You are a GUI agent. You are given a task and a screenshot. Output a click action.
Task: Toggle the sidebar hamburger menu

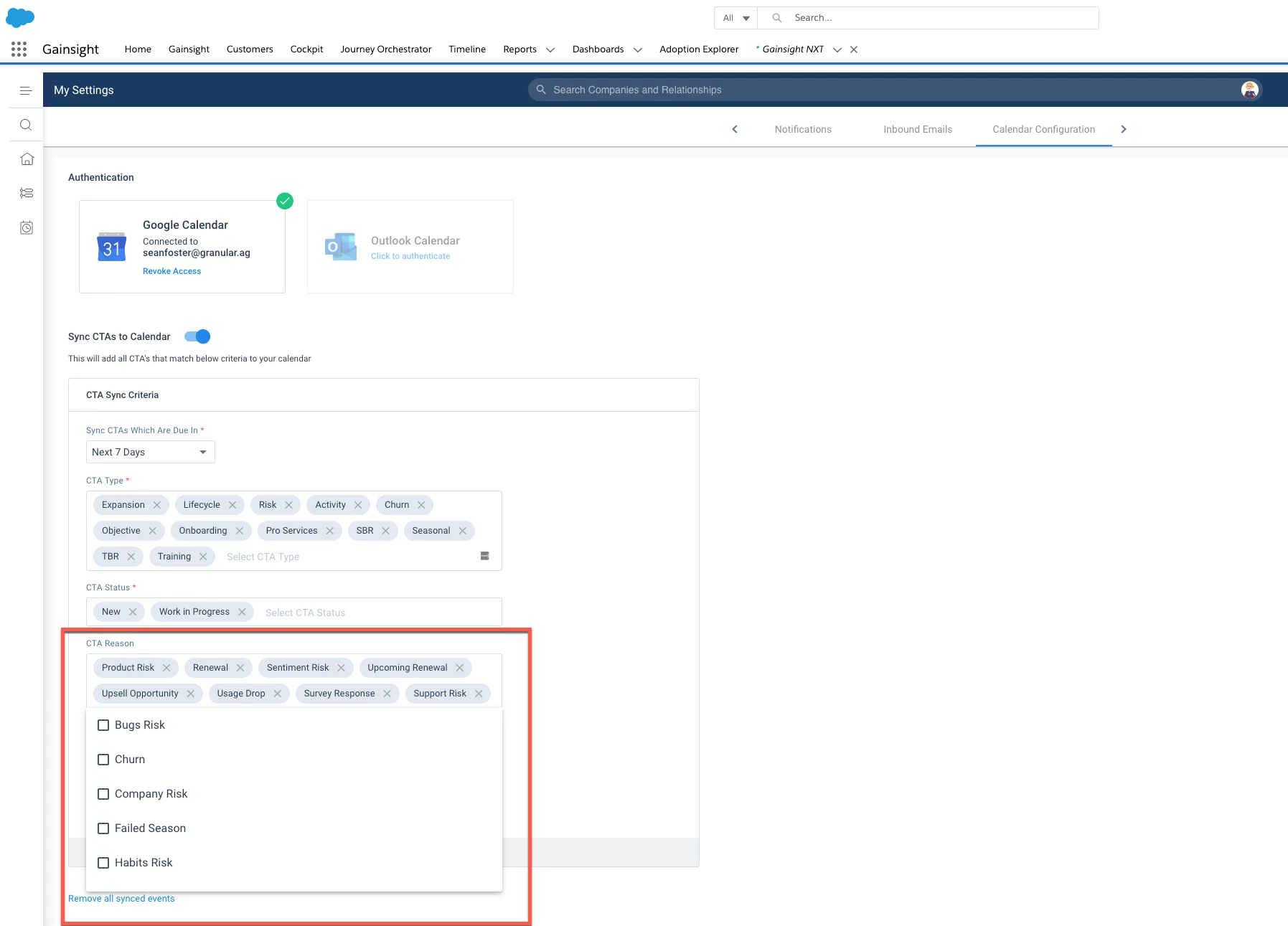[x=26, y=90]
